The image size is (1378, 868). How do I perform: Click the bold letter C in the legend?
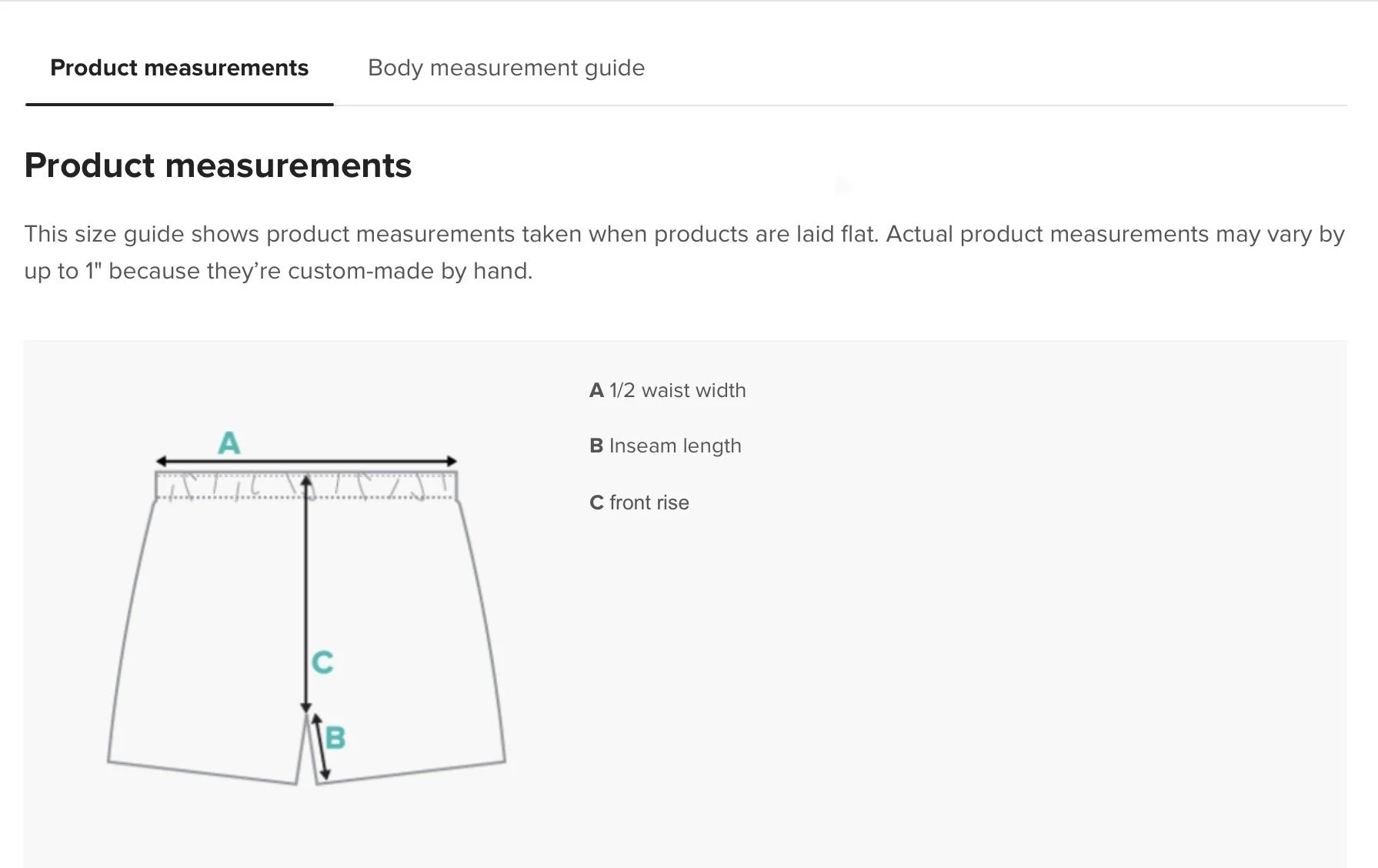click(x=596, y=502)
